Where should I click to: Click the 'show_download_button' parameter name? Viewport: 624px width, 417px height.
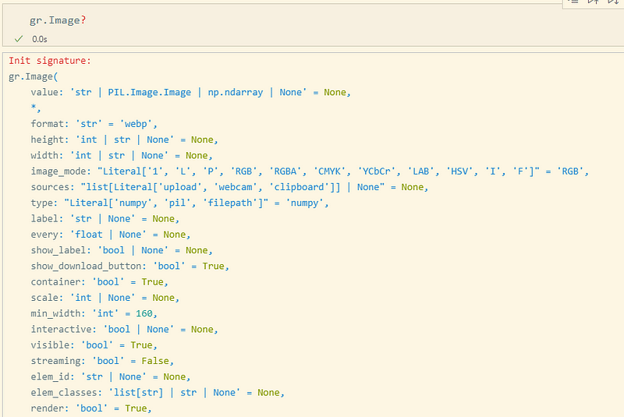tap(86, 266)
